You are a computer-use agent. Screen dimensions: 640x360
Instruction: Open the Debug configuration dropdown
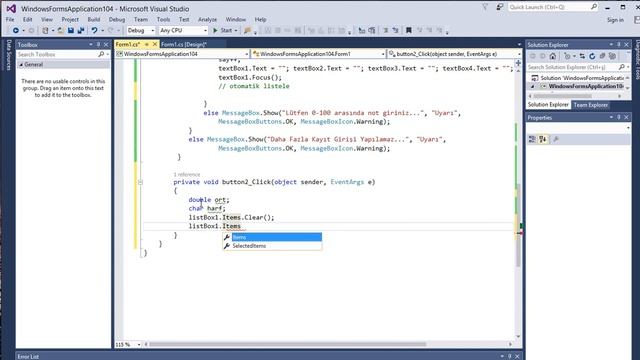pos(153,31)
